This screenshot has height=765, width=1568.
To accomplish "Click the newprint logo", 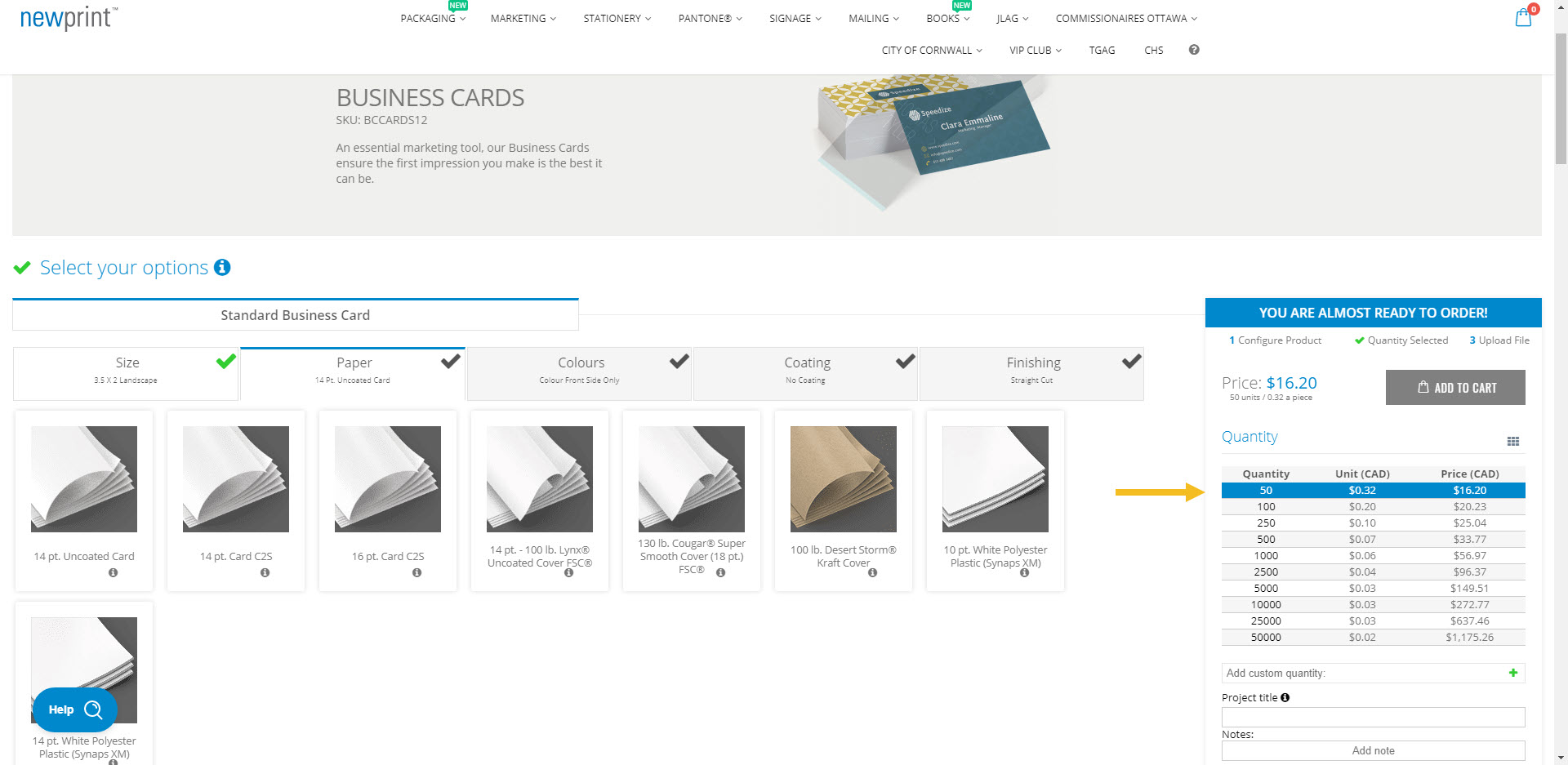I will click(x=69, y=18).
